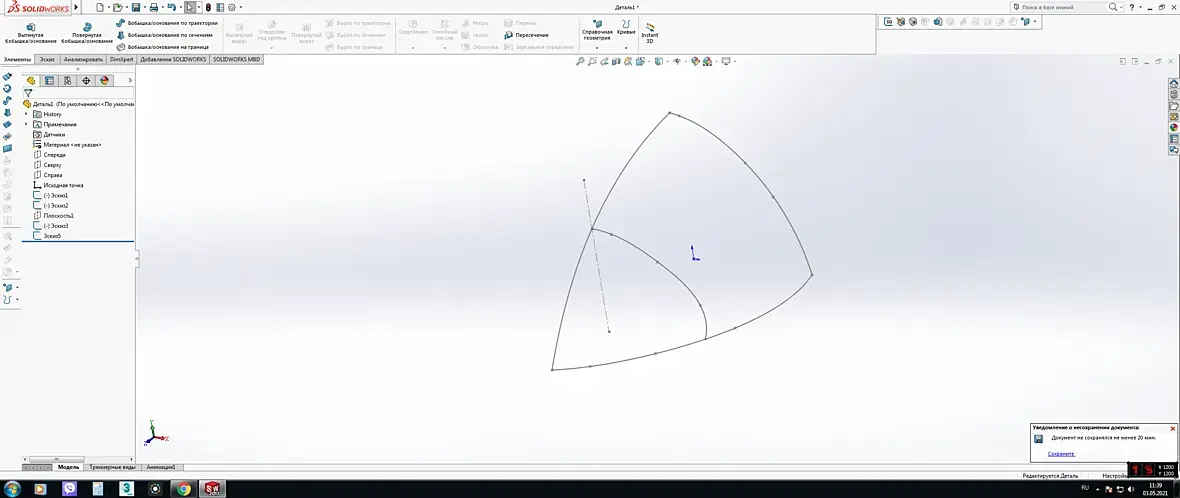Screen dimensions: 1180x498
Task: Choose Бобышка/основание на границе
Action: tap(162, 47)
